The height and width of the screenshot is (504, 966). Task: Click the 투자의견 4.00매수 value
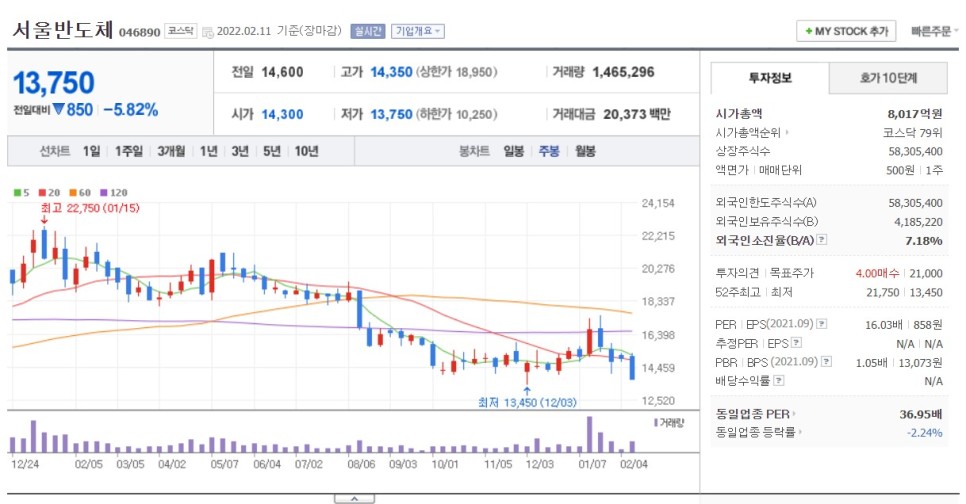tap(877, 273)
